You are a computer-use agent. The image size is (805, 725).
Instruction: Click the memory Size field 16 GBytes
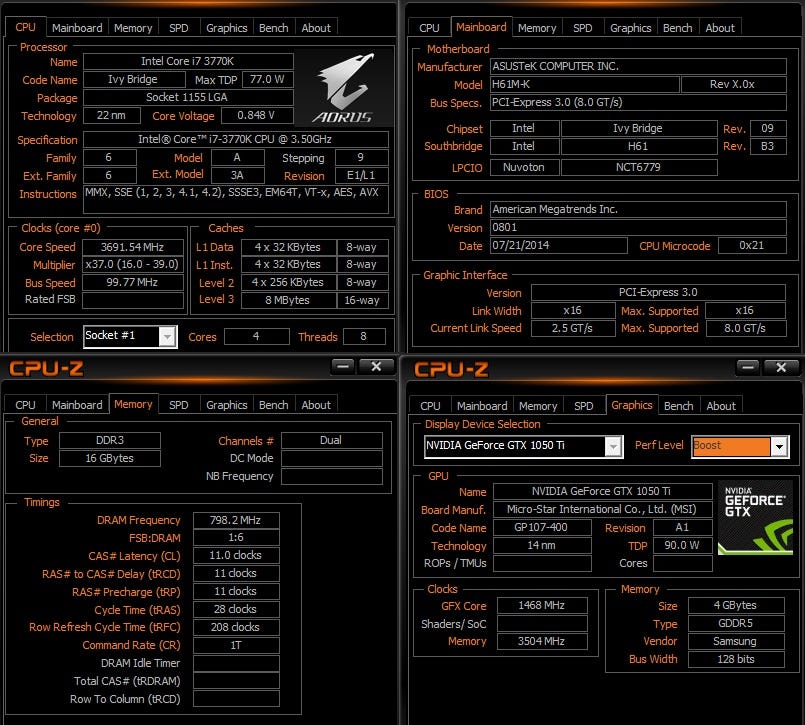pos(110,459)
